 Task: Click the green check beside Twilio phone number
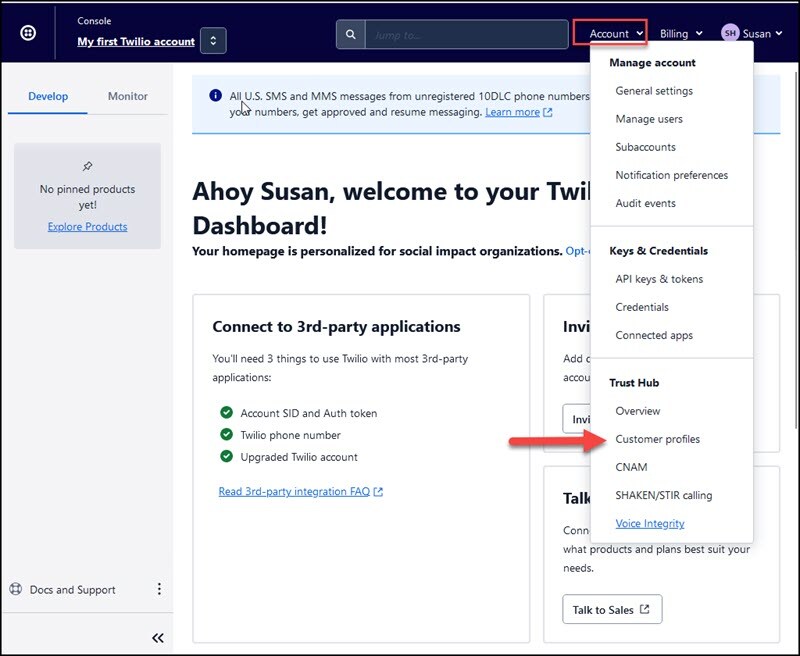click(x=227, y=434)
